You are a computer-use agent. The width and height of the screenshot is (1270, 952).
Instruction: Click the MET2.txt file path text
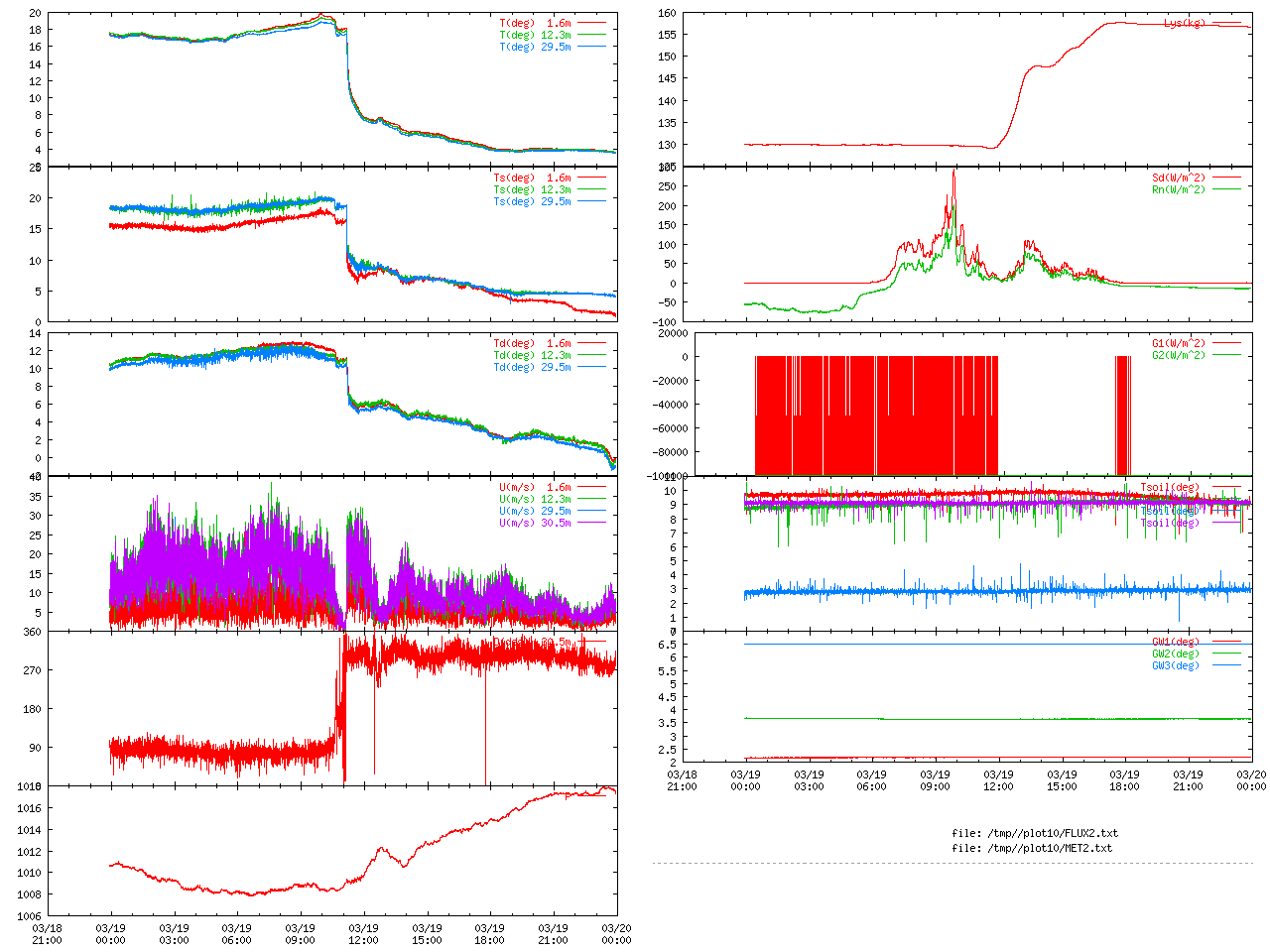click(x=1032, y=848)
